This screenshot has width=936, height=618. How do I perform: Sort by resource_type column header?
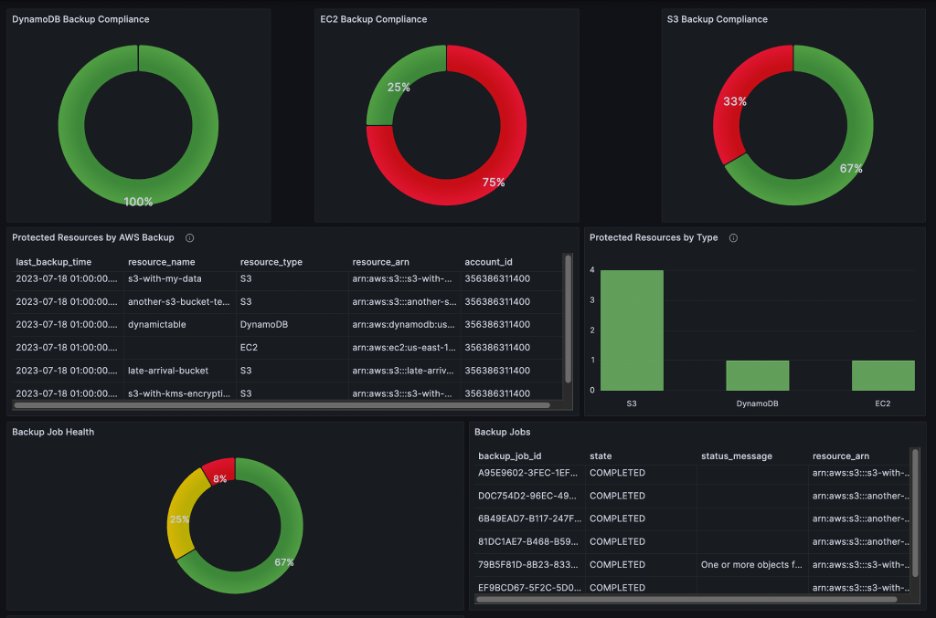(x=271, y=262)
